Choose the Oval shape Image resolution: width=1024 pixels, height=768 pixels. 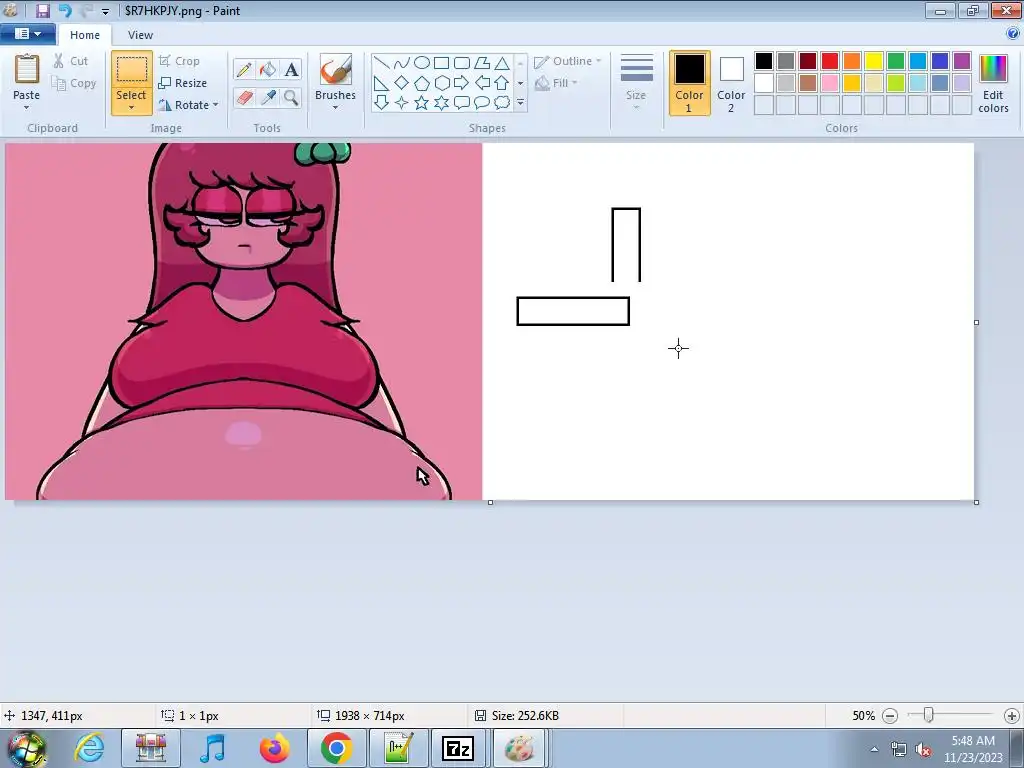click(422, 63)
